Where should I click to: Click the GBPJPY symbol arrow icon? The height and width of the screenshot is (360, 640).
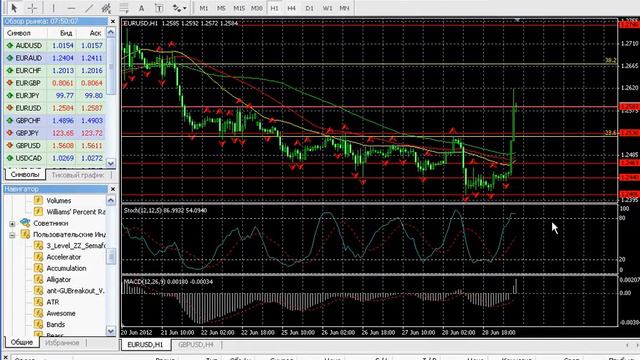tap(10, 133)
